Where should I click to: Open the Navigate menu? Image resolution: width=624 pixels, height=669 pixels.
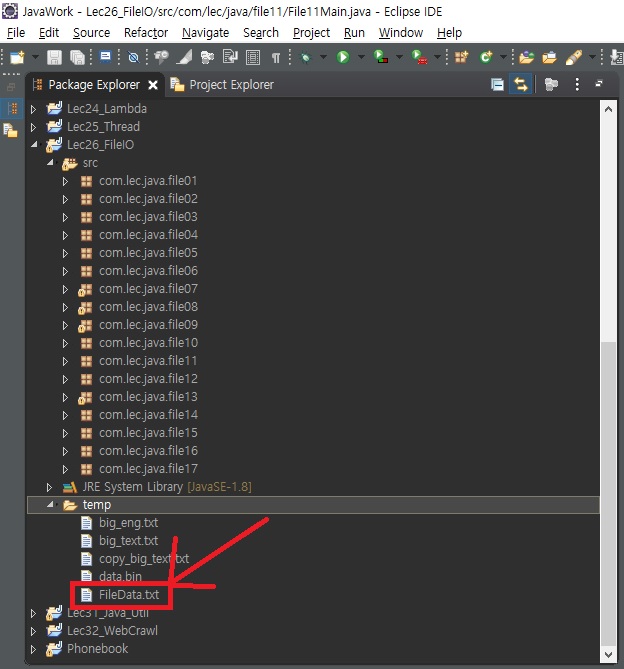click(206, 33)
